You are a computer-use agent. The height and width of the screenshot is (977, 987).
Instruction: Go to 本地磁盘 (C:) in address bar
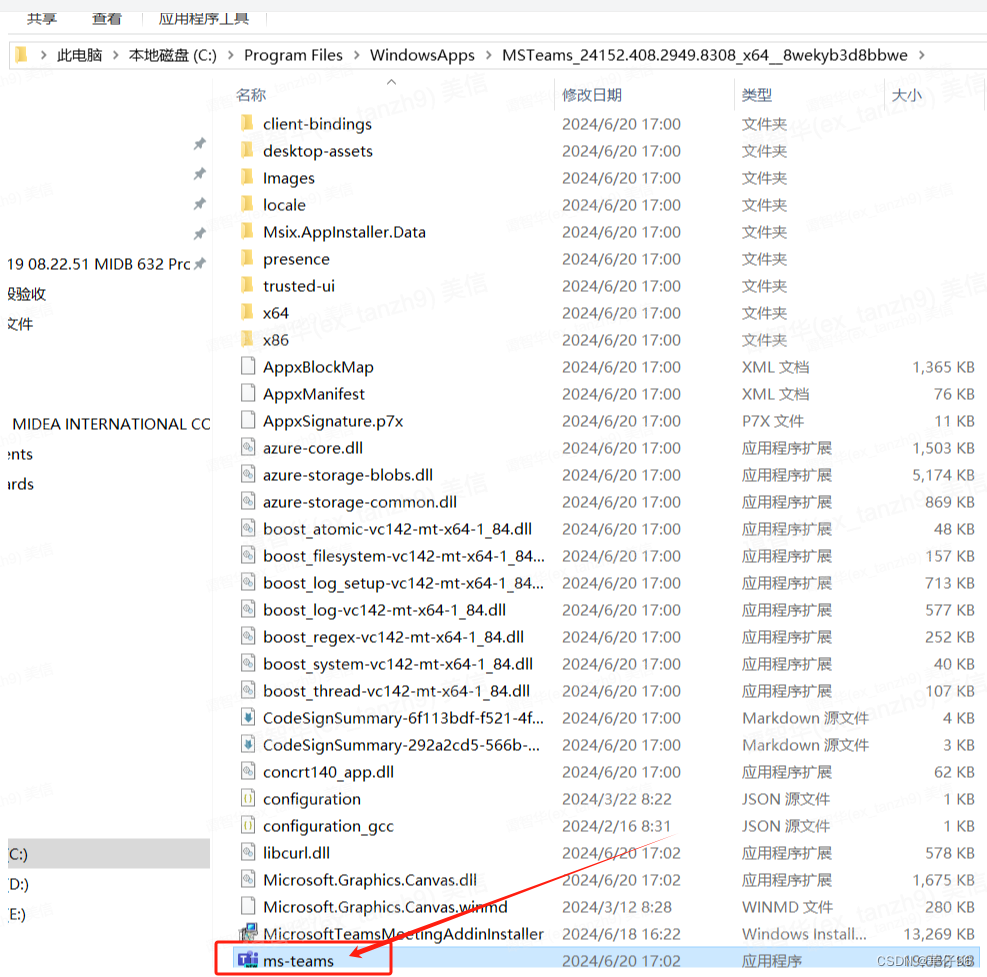[x=172, y=55]
